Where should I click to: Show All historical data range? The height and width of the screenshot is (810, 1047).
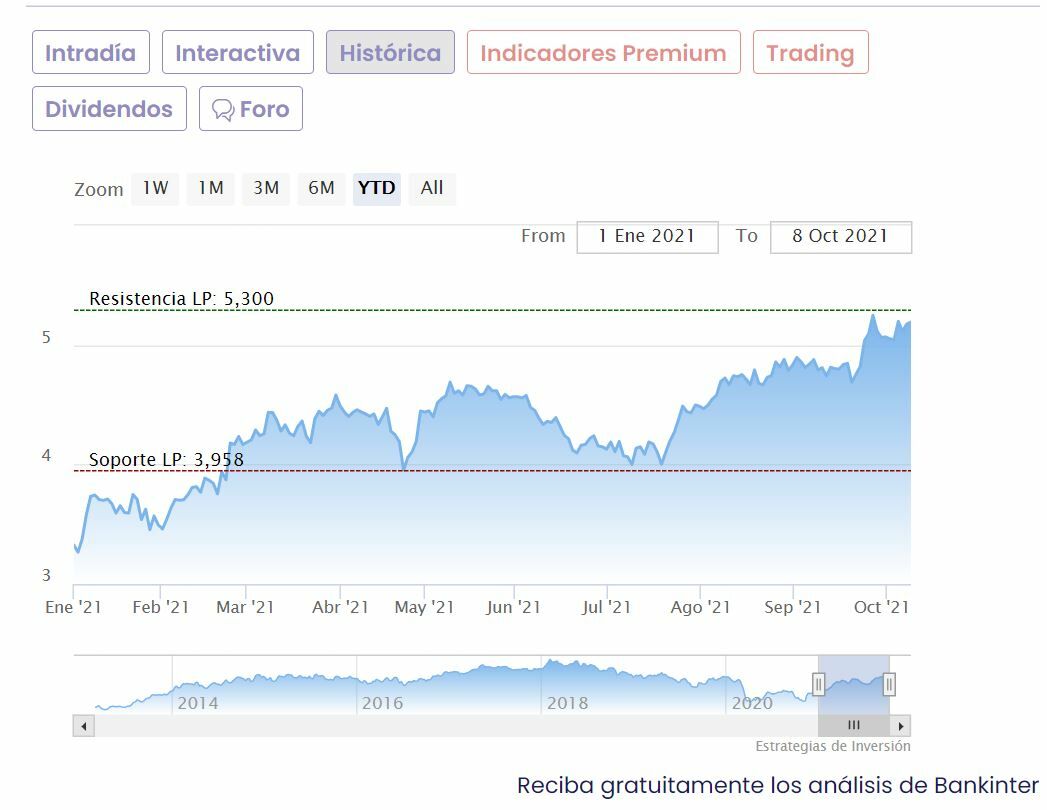[432, 188]
